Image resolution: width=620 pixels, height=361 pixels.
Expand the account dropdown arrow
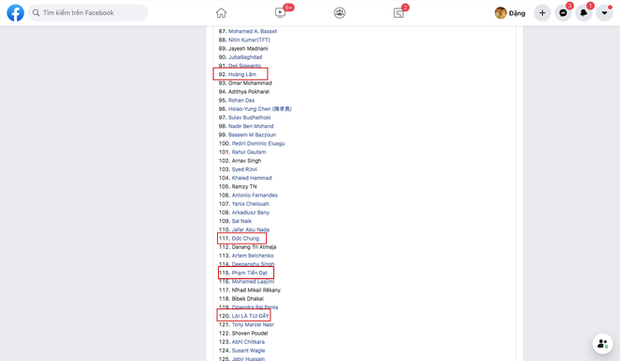click(x=604, y=13)
